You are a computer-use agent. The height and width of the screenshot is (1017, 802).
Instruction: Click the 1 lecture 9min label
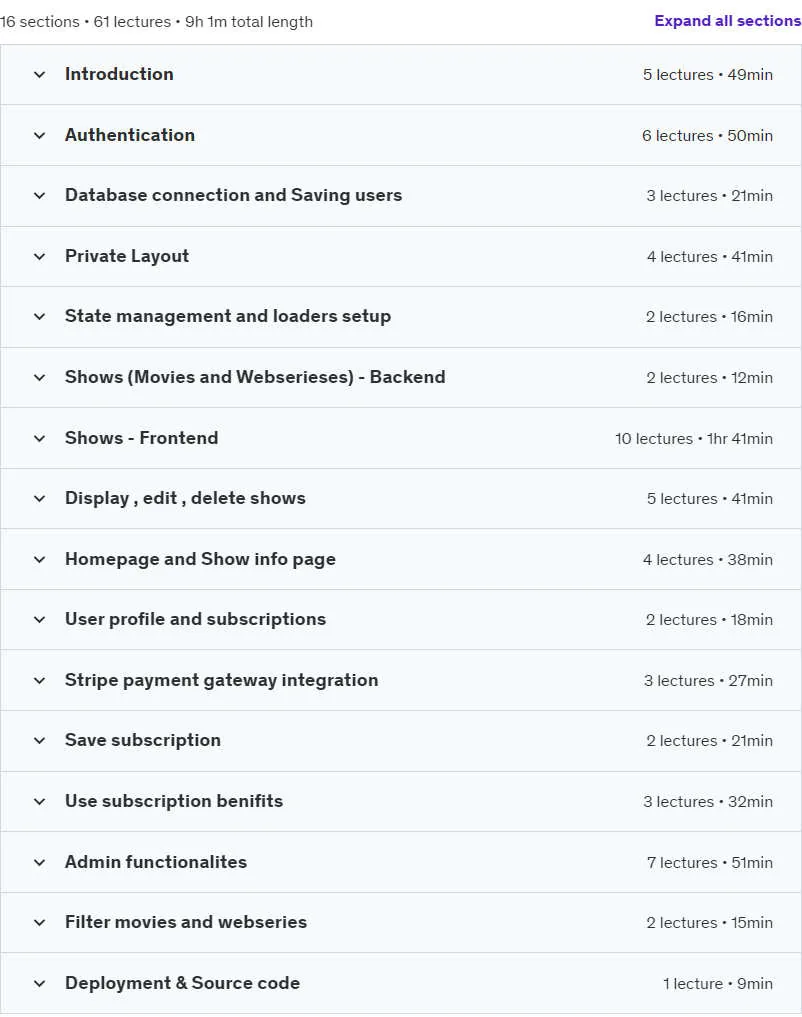click(x=718, y=984)
